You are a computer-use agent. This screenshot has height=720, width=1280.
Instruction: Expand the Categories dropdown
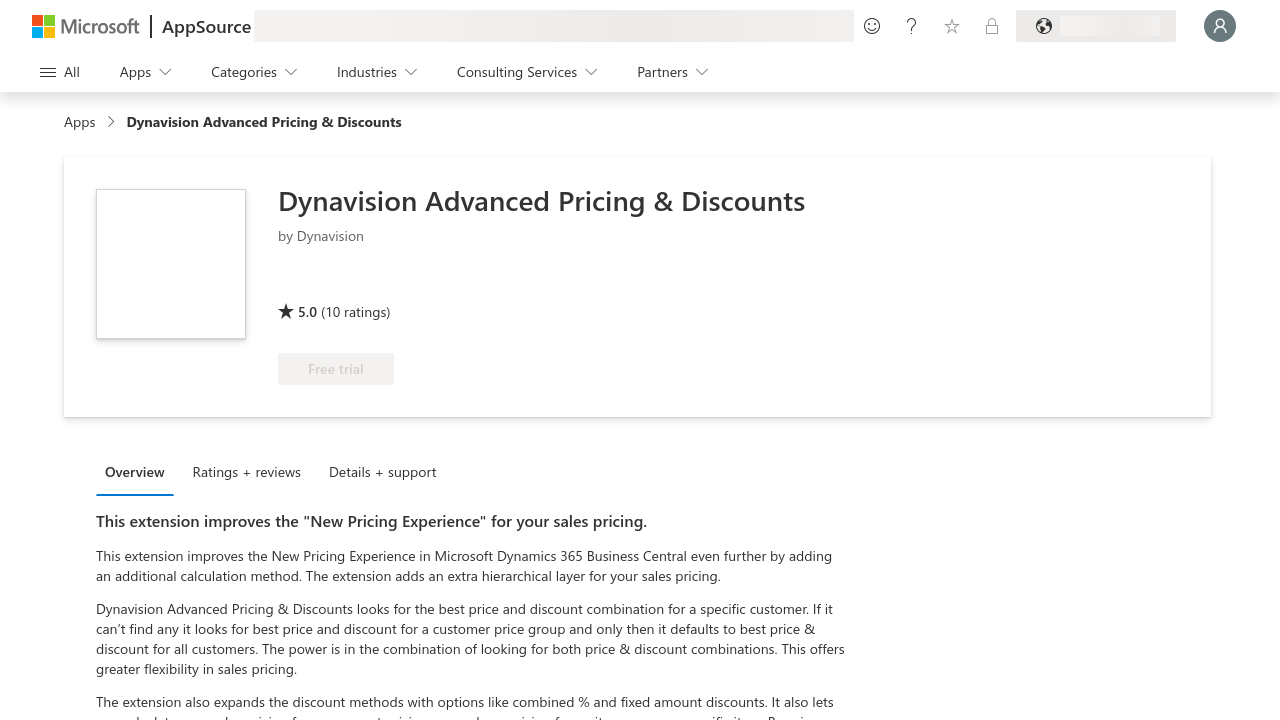[x=254, y=72]
